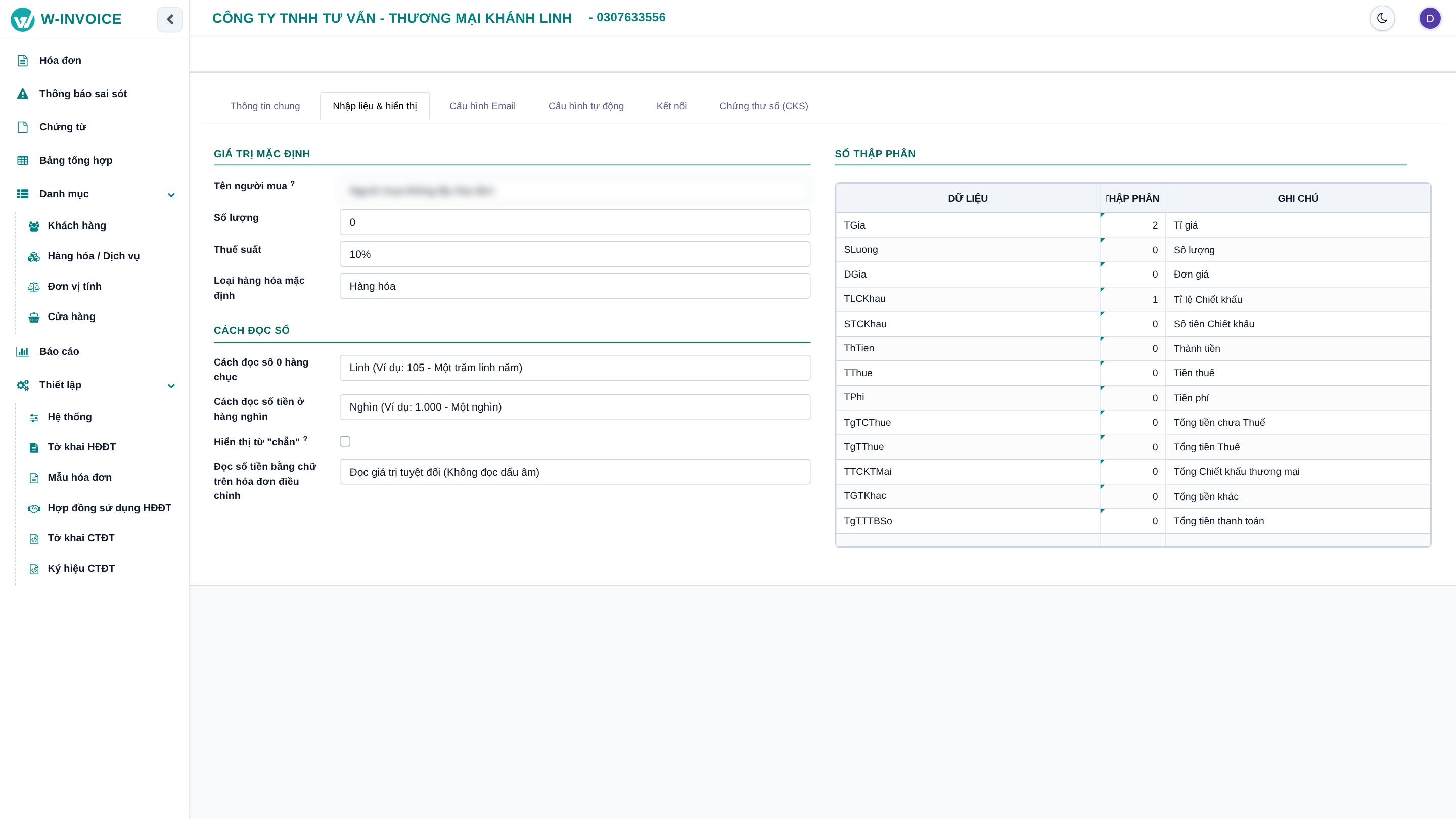1456x819 pixels.
Task: Collapse the sidebar with the arrow button
Action: pos(169,19)
